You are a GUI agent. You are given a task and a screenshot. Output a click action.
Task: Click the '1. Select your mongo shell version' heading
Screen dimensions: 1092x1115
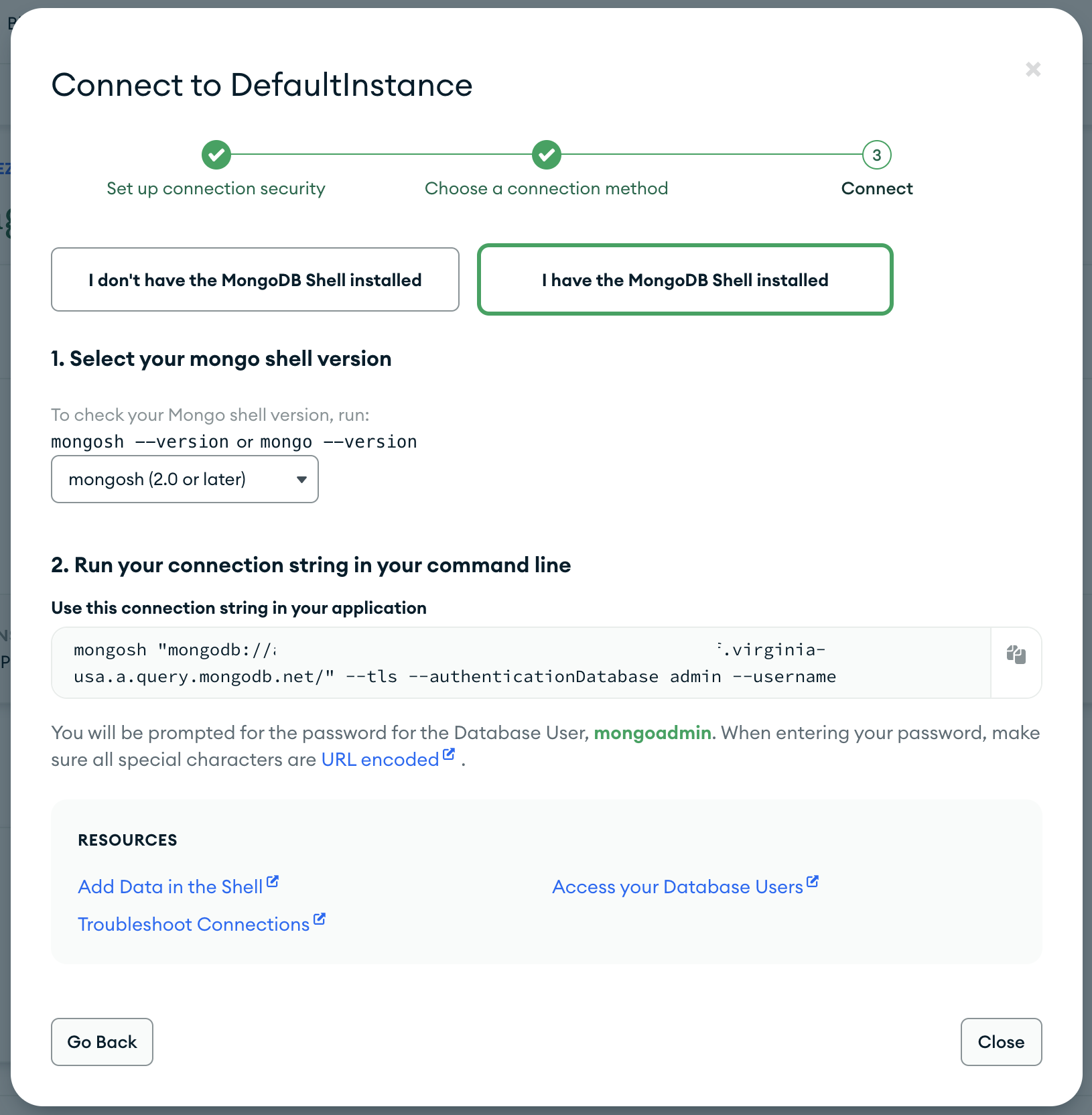pos(222,358)
